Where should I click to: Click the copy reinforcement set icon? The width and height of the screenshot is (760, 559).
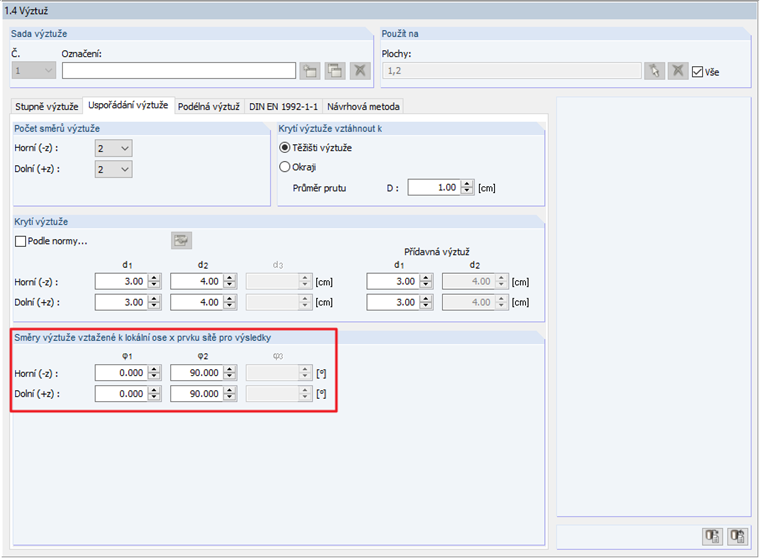click(x=335, y=71)
